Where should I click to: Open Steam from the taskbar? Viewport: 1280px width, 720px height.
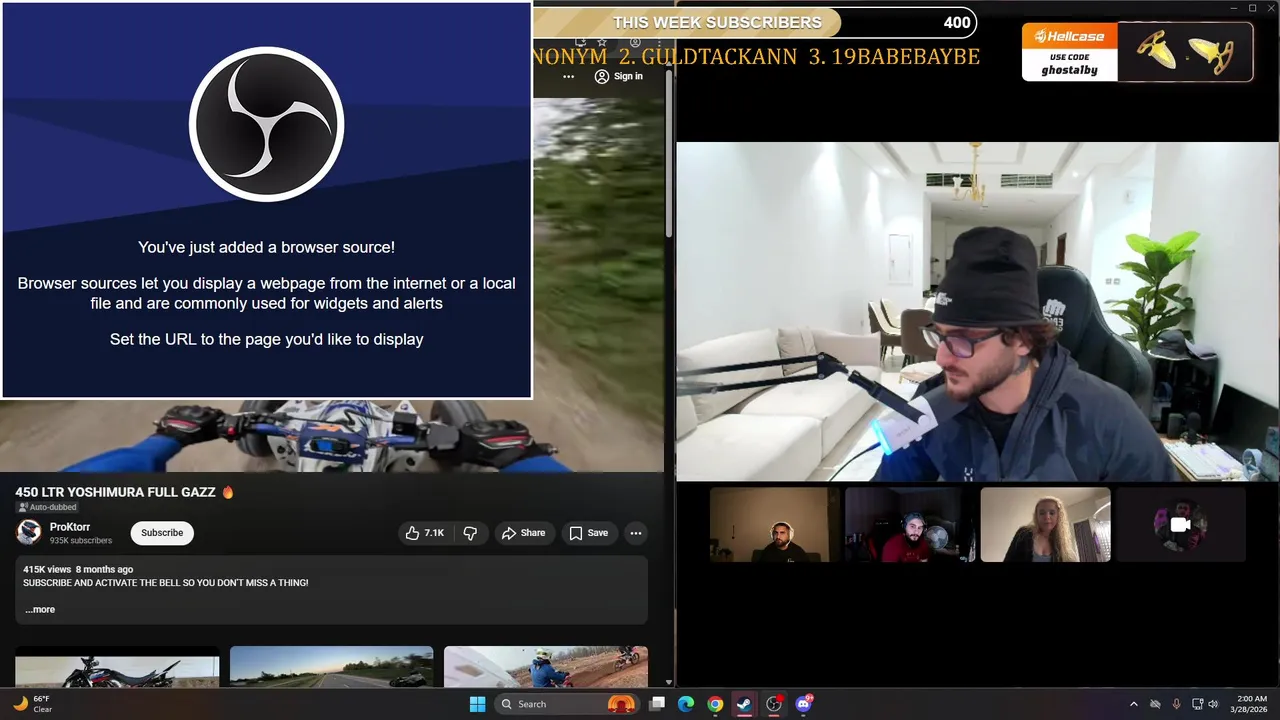click(744, 704)
